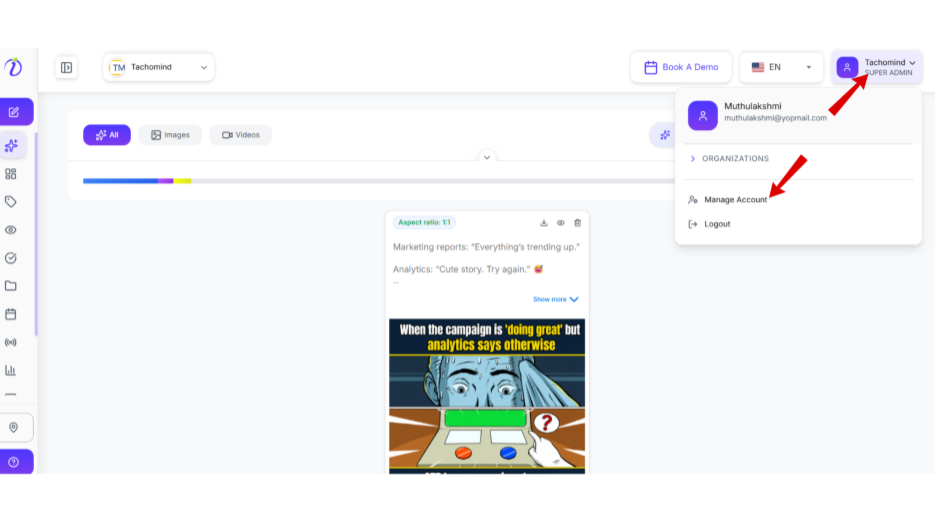Image resolution: width=936 pixels, height=528 pixels.
Task: Switch to the Images tab
Action: 170,135
